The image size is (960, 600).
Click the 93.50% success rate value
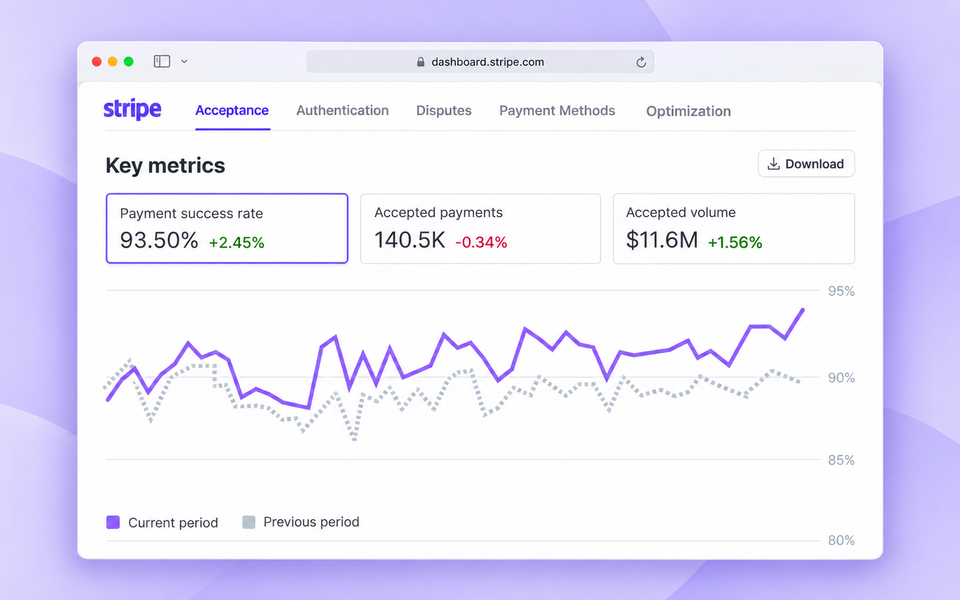(159, 240)
